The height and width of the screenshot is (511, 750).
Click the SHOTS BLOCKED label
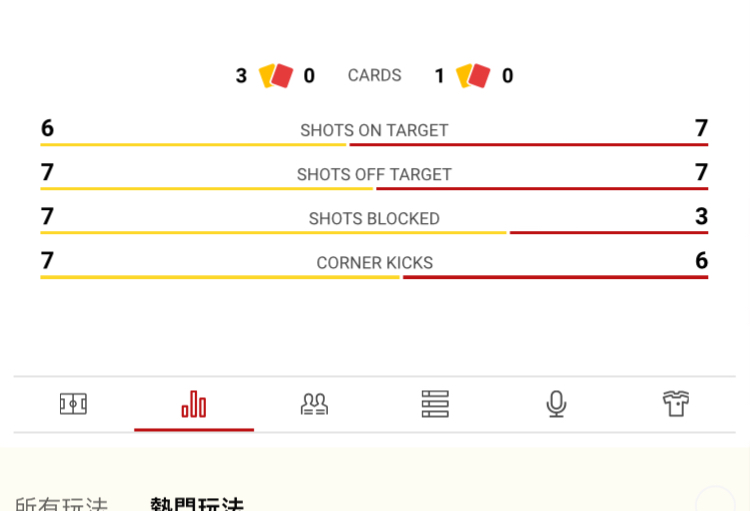pyautogui.click(x=374, y=218)
